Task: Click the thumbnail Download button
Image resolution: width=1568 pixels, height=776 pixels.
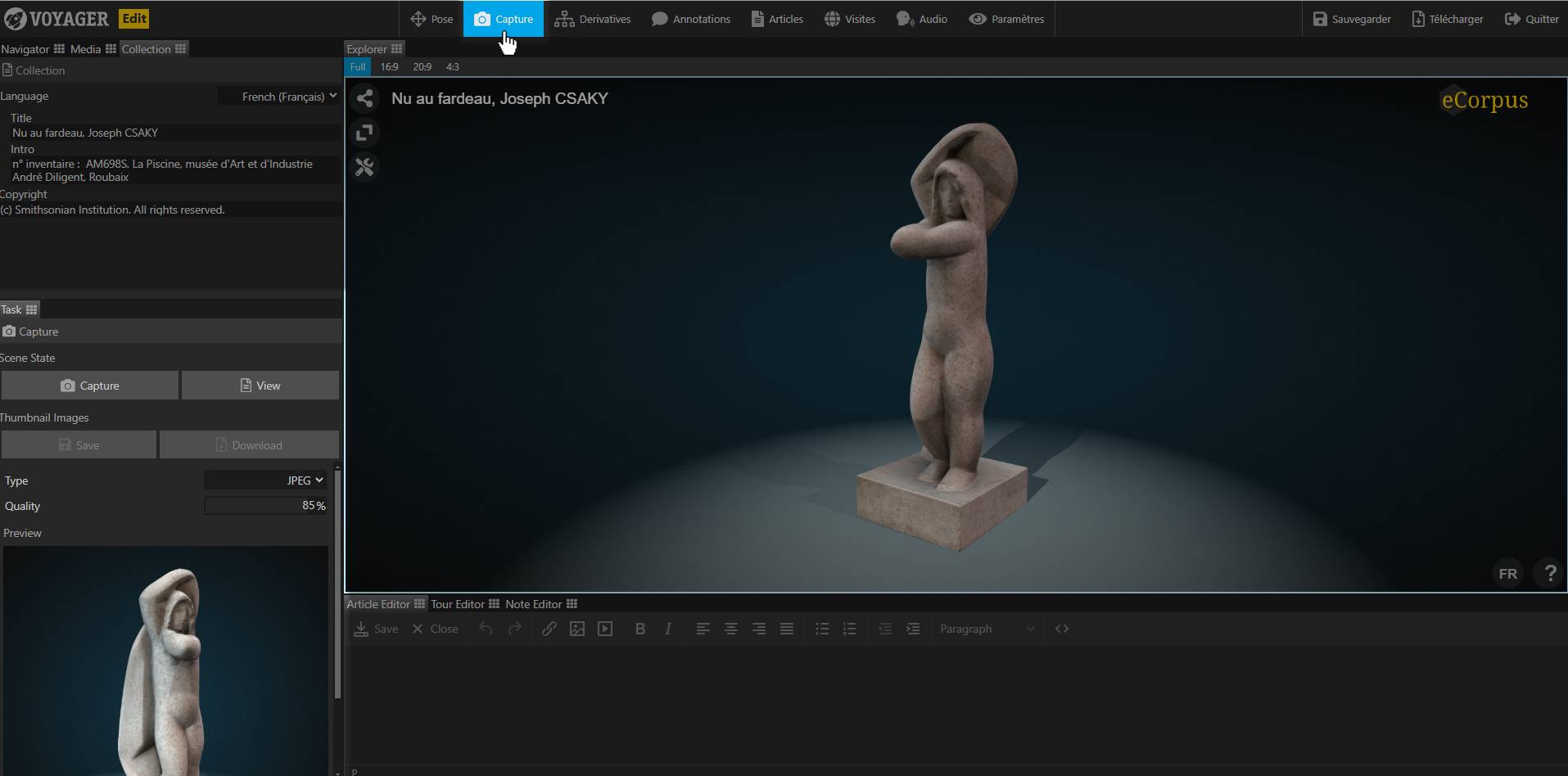Action: click(x=249, y=445)
